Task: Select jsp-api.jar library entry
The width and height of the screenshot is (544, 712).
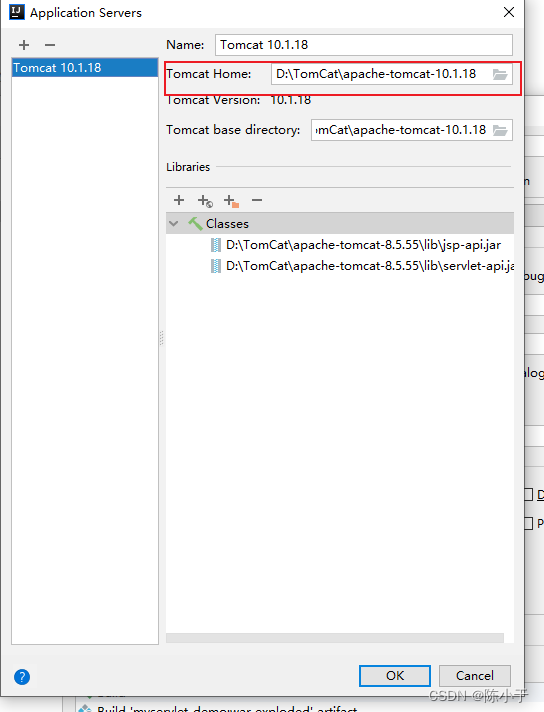Action: point(356,245)
